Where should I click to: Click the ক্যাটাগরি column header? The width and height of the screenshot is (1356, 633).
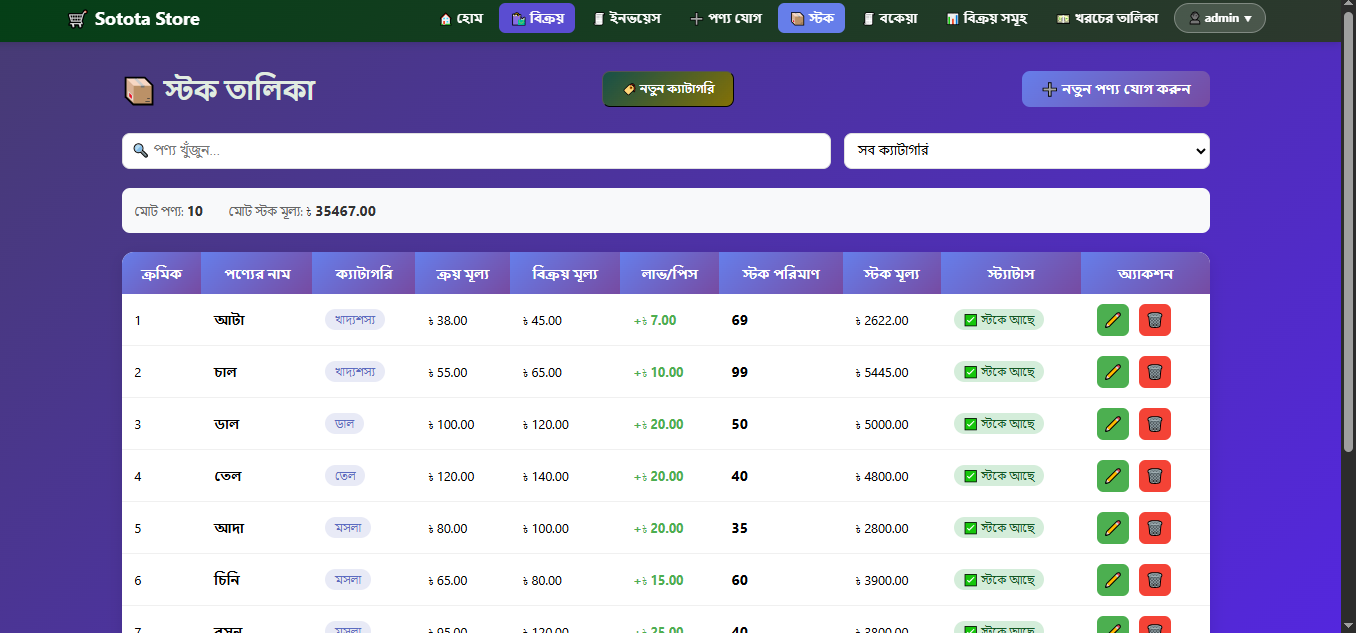point(363,273)
